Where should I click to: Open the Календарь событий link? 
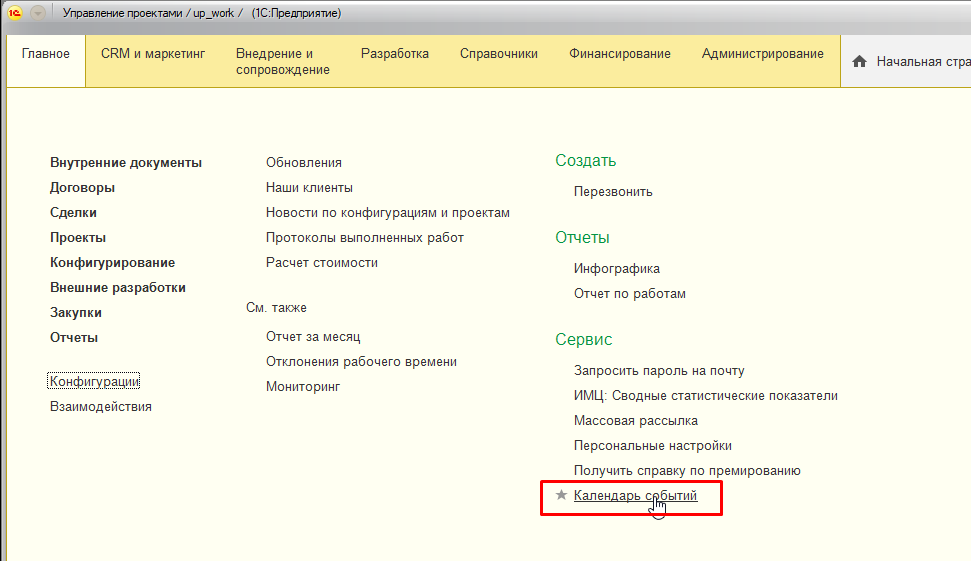click(x=635, y=495)
